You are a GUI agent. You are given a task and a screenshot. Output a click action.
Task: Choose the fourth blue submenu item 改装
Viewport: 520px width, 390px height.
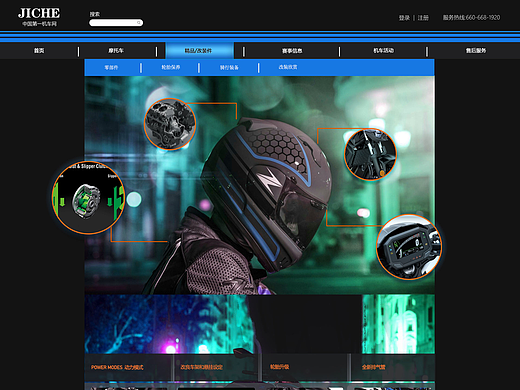[288, 67]
